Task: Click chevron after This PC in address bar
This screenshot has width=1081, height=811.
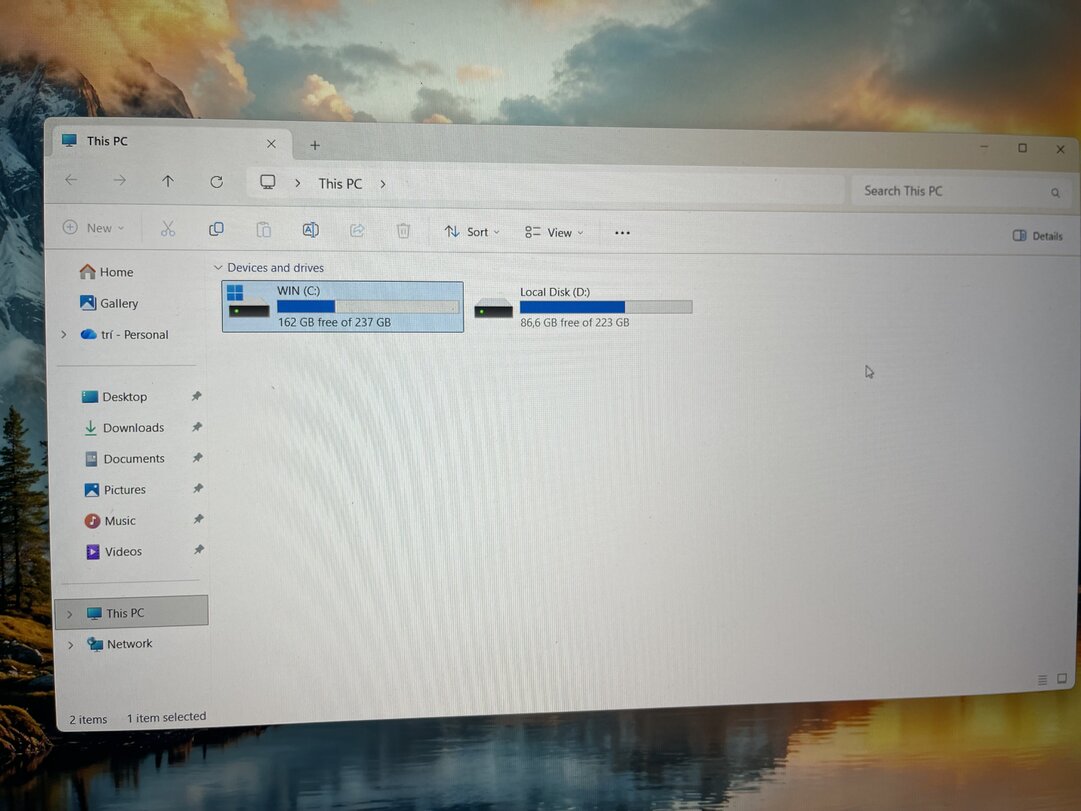Action: 383,184
